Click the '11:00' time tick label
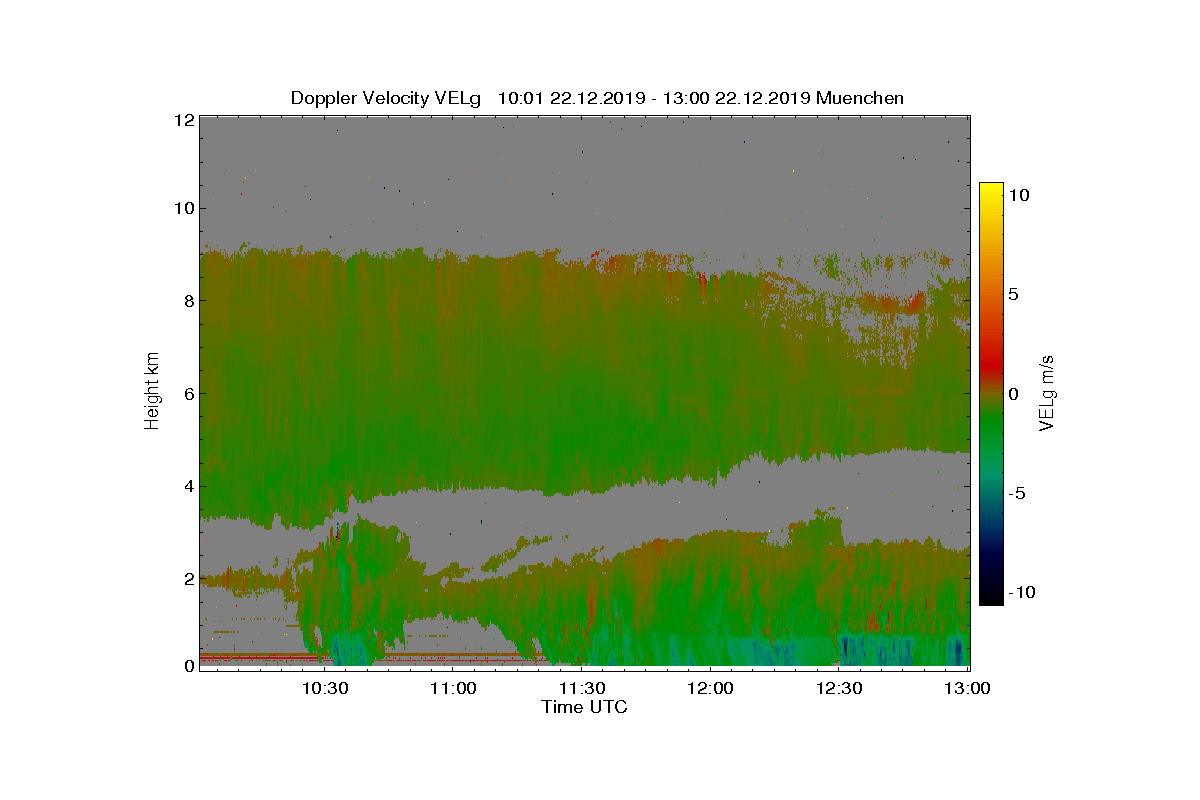This screenshot has width=1200, height=800. 454,688
